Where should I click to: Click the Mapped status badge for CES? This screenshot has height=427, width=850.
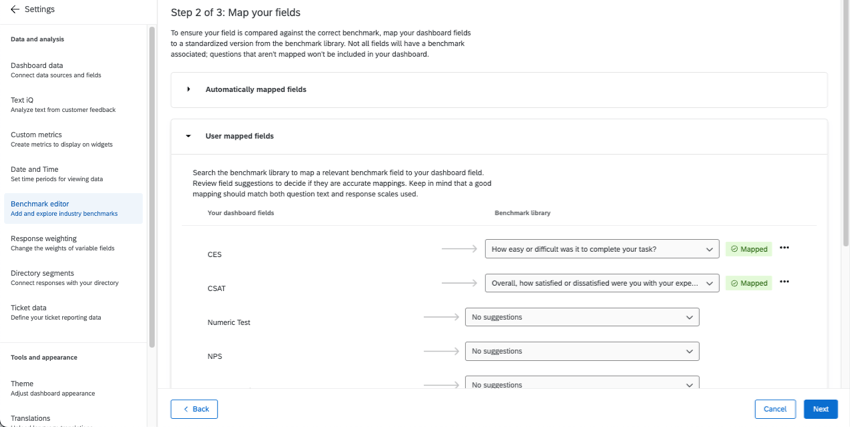click(x=749, y=249)
